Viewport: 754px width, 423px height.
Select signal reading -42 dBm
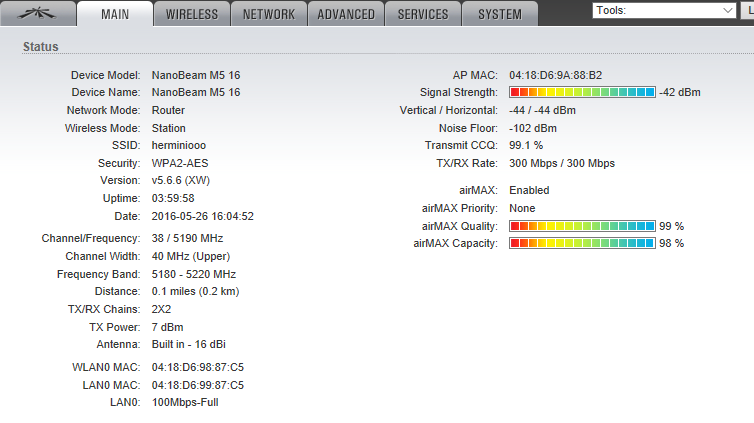coord(679,92)
